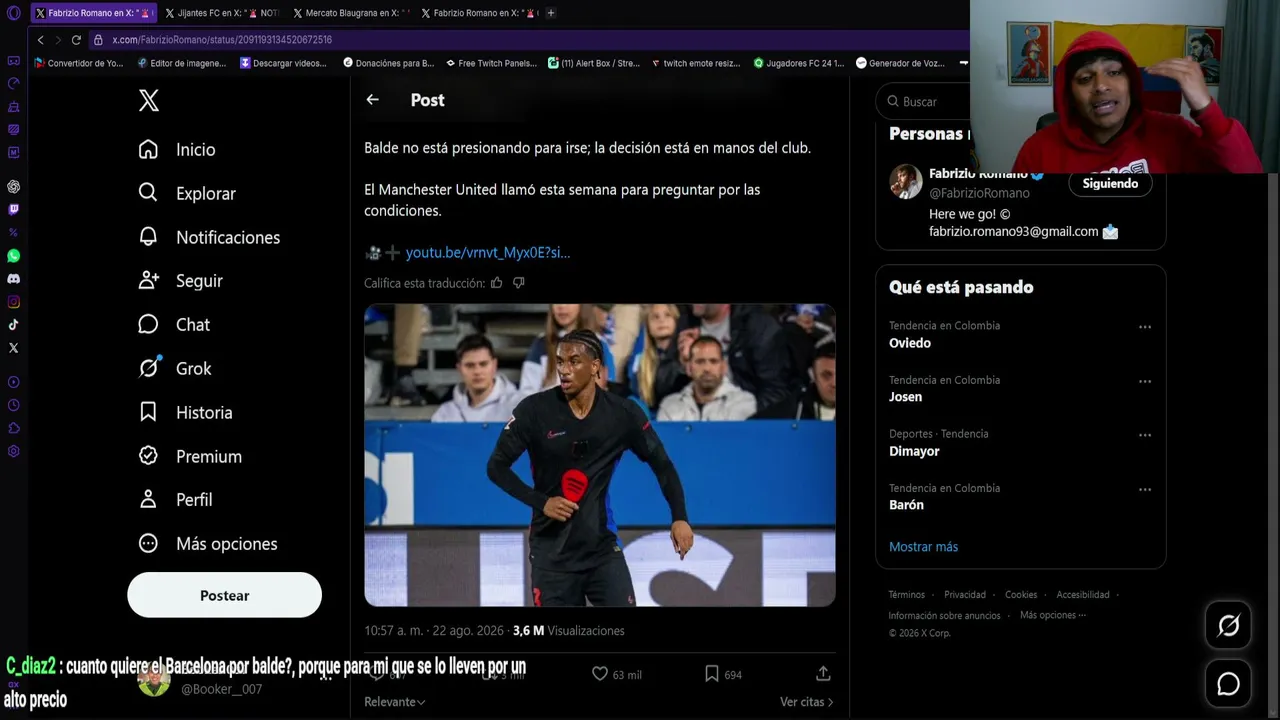Click the Postear button

coord(224,595)
